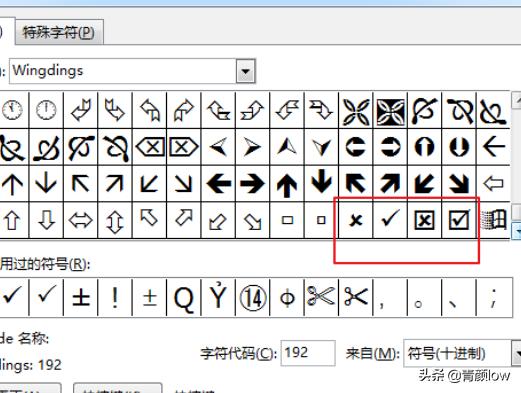
Task: Pick the small hollow rectangle symbol
Action: (287, 220)
